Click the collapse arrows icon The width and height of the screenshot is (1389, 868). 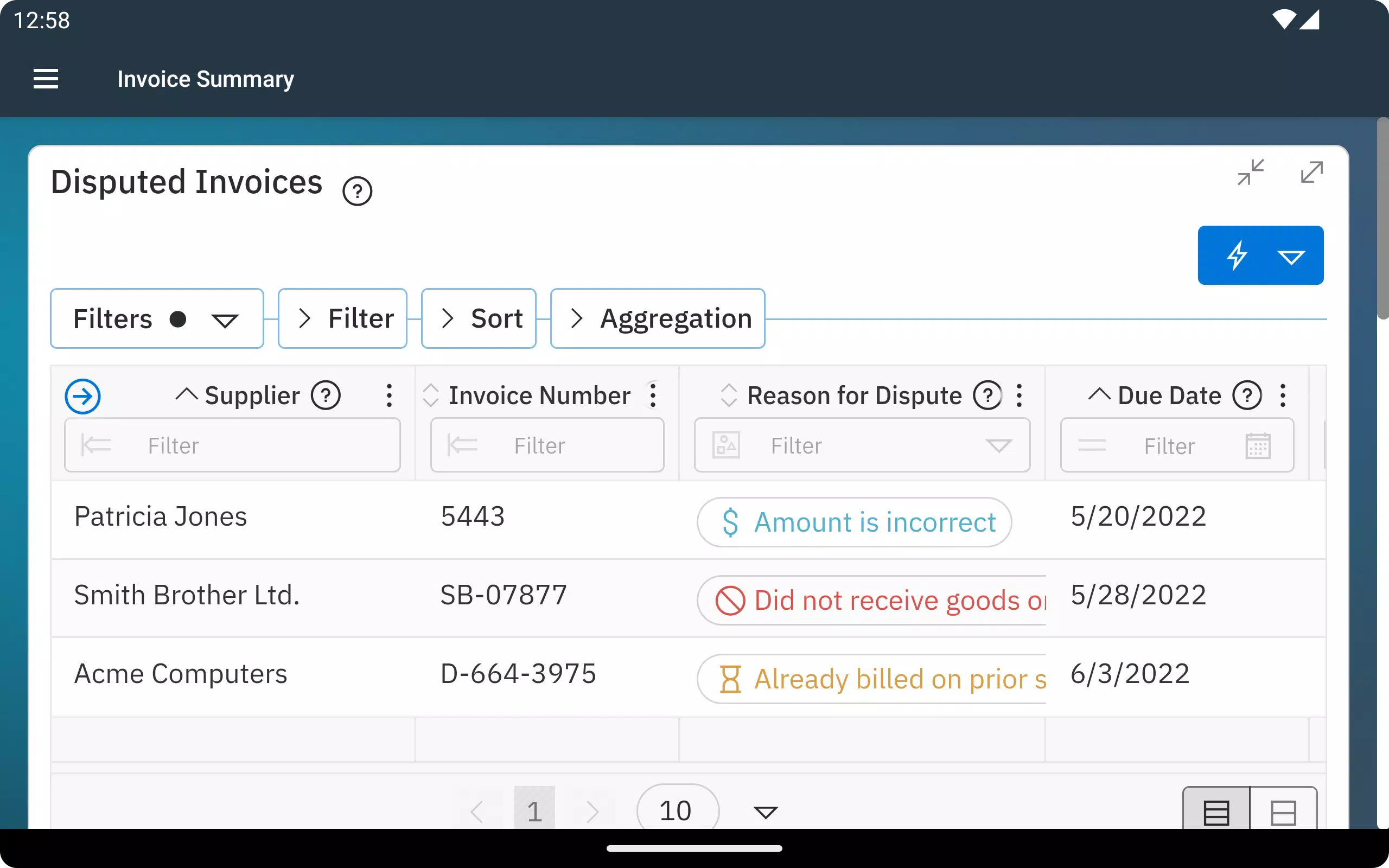click(1251, 172)
